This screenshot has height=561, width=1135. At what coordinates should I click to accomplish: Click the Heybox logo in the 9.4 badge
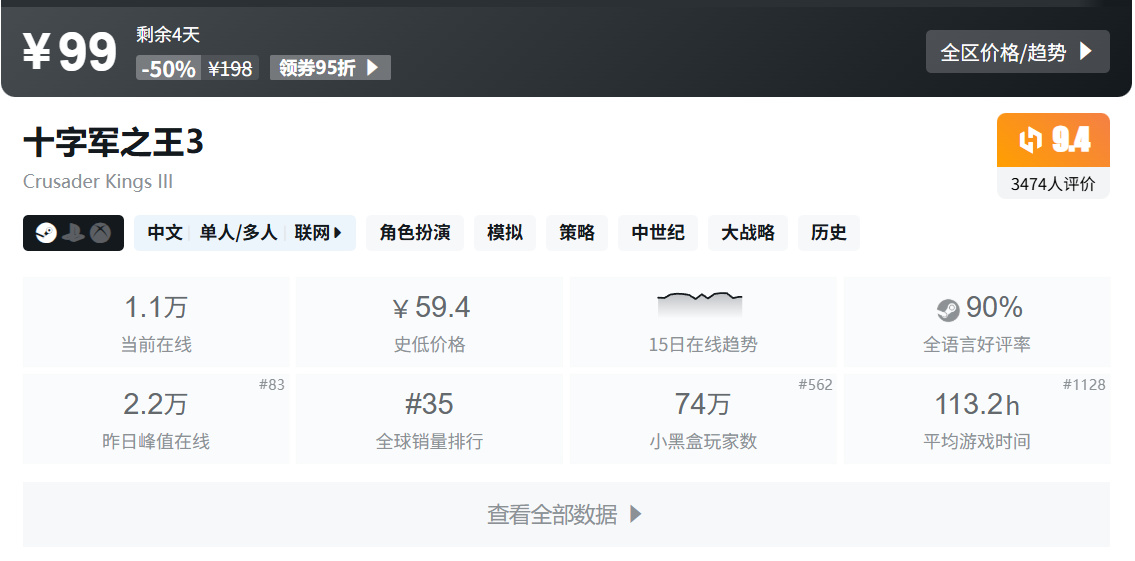[1031, 140]
